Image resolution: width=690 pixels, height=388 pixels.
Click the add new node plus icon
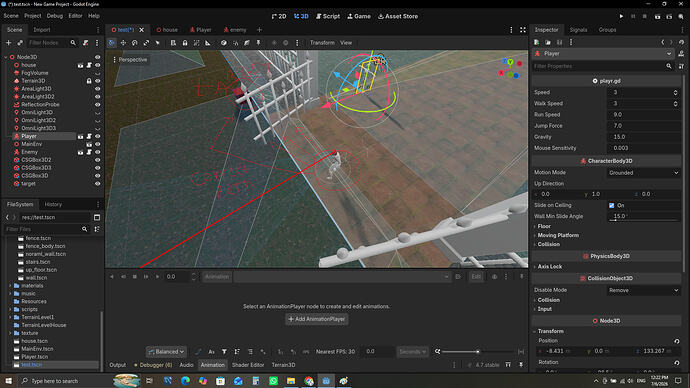tap(8, 43)
